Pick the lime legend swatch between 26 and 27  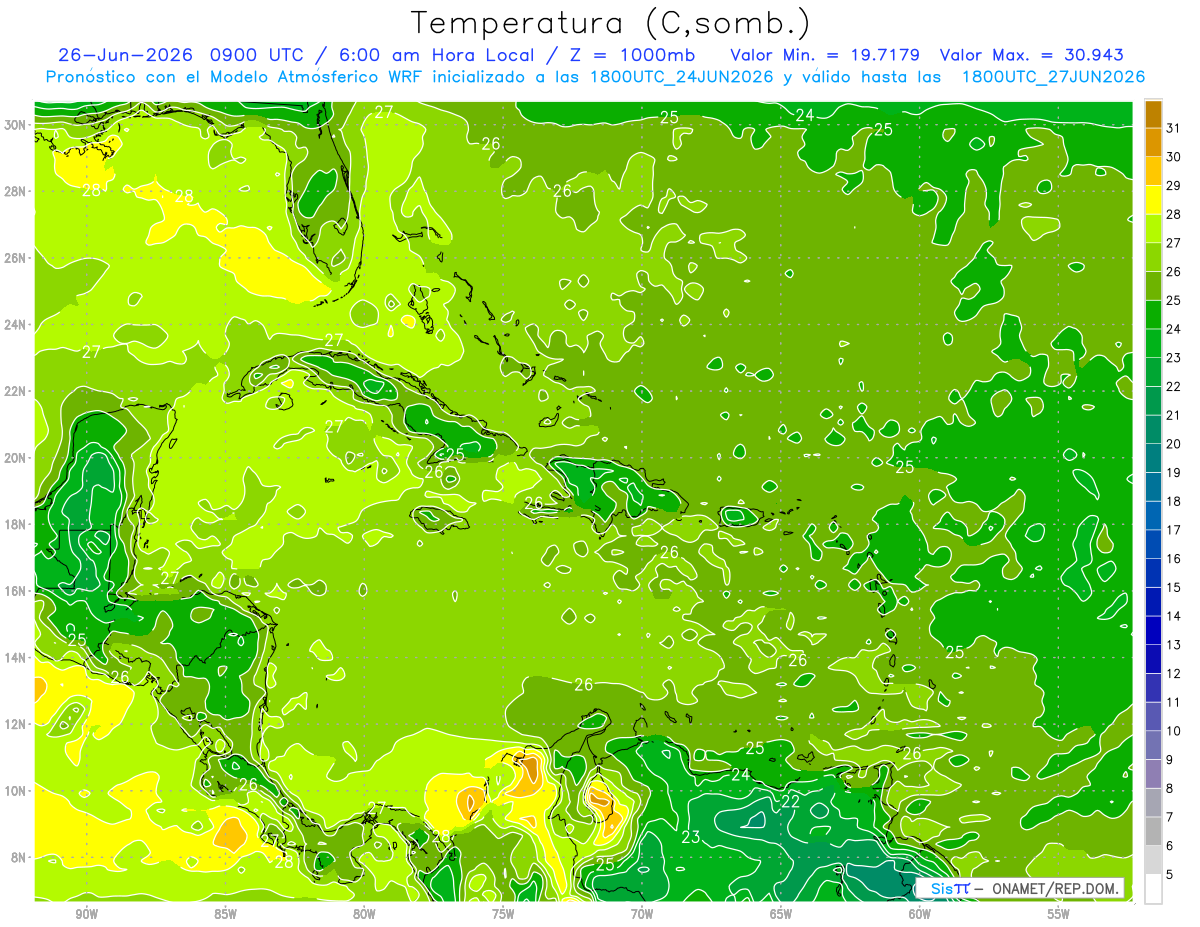tap(1153, 257)
